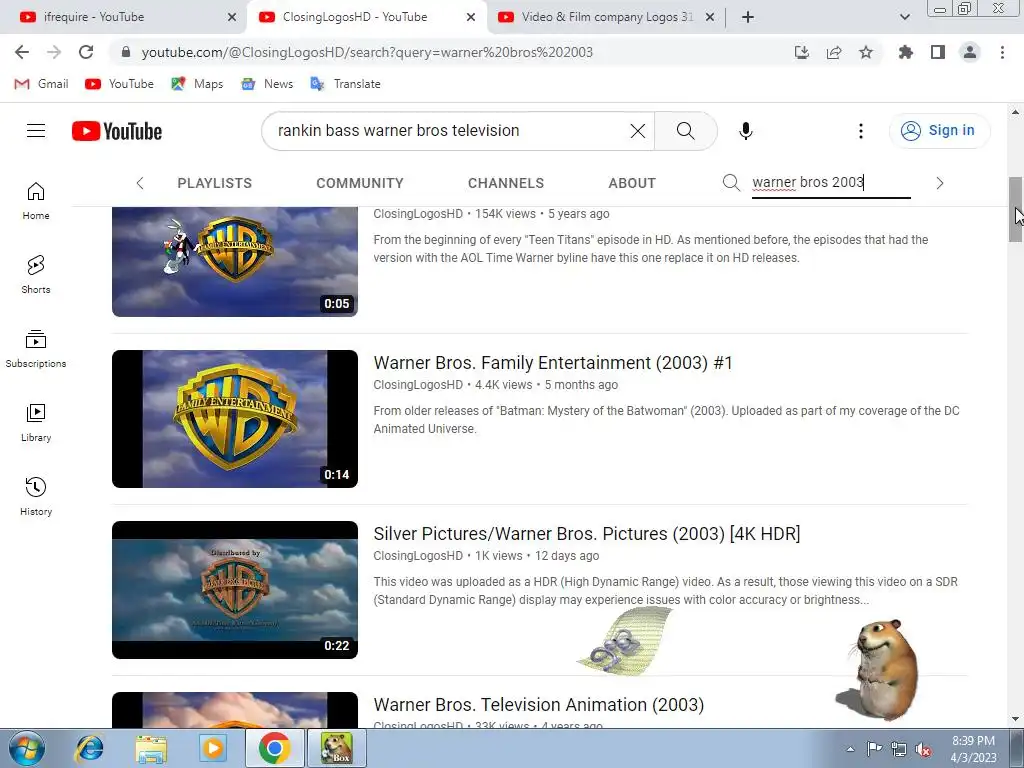Go back with the browser back arrow
Screen dimensions: 1024x768
tap(22, 52)
